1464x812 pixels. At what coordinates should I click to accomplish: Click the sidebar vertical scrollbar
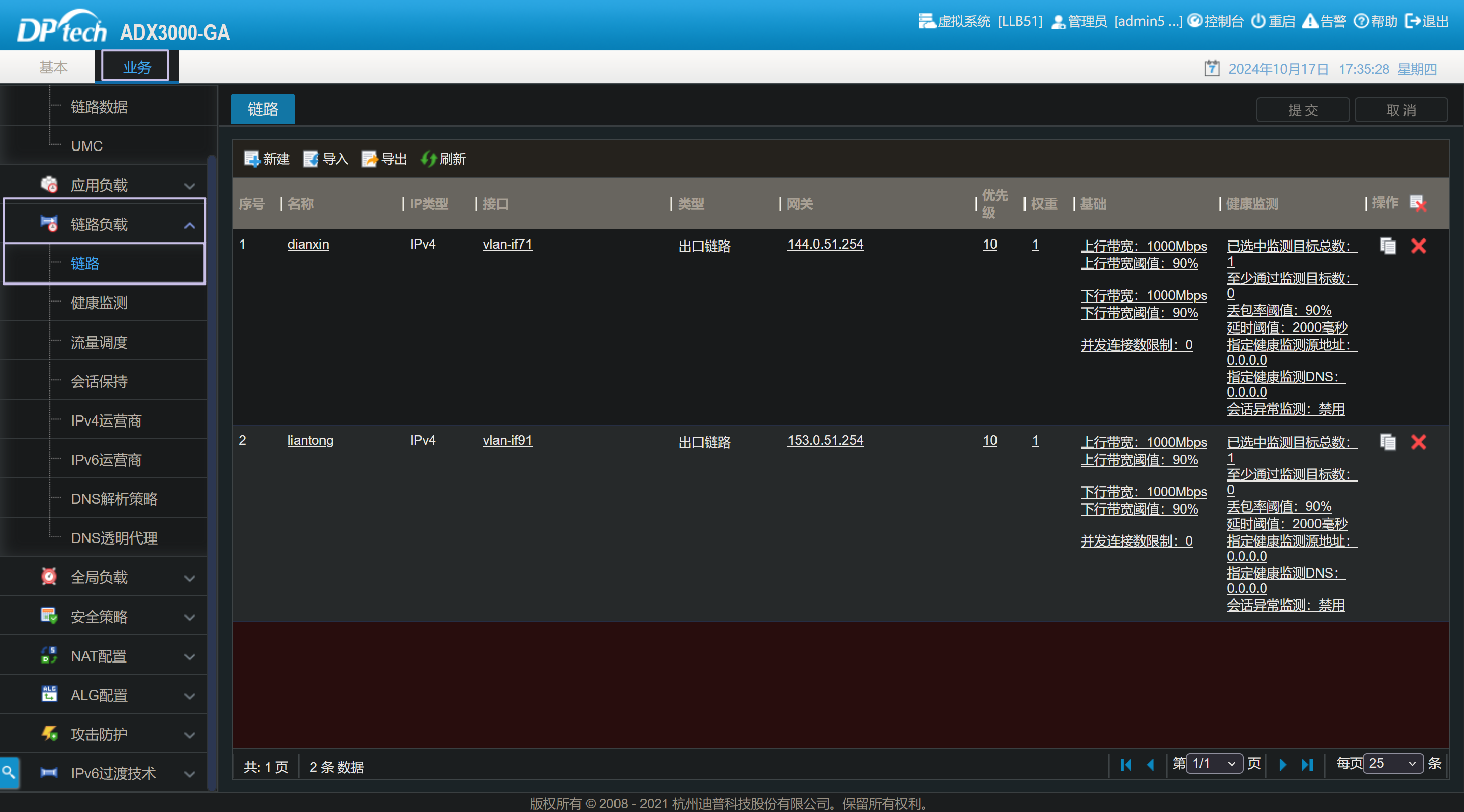pos(212,472)
